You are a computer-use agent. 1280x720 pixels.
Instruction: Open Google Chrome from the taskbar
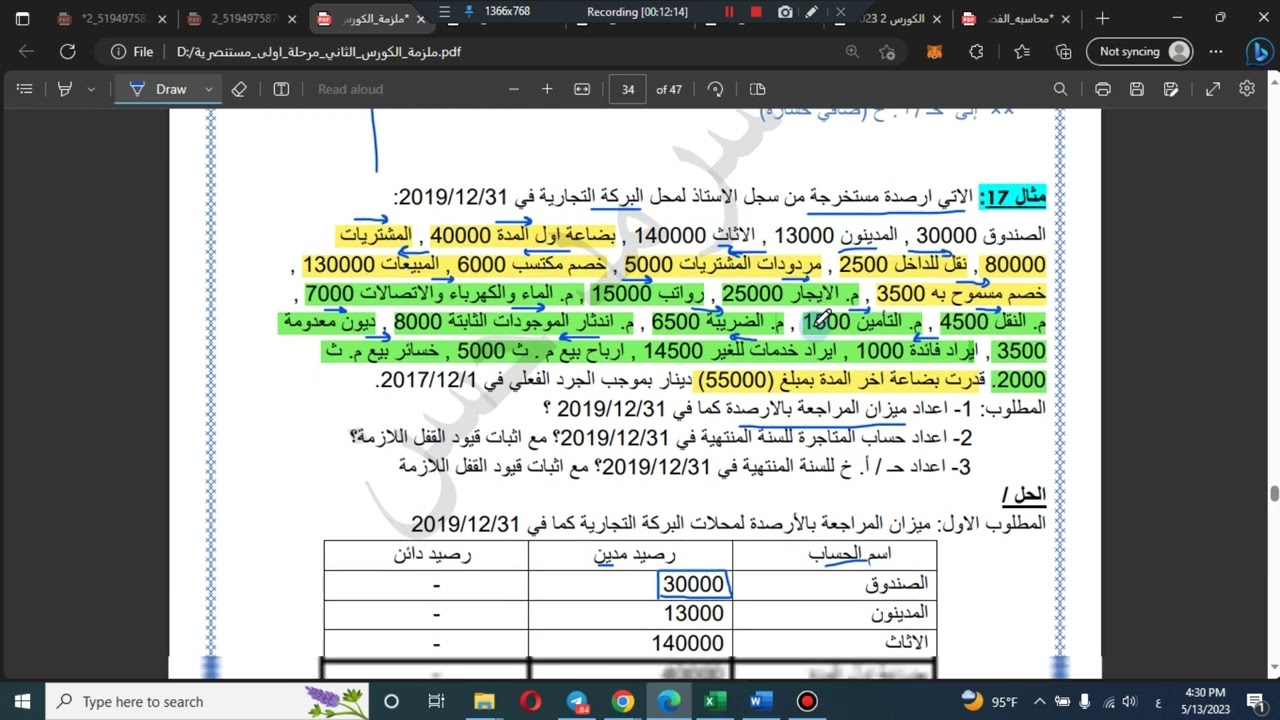(x=623, y=701)
